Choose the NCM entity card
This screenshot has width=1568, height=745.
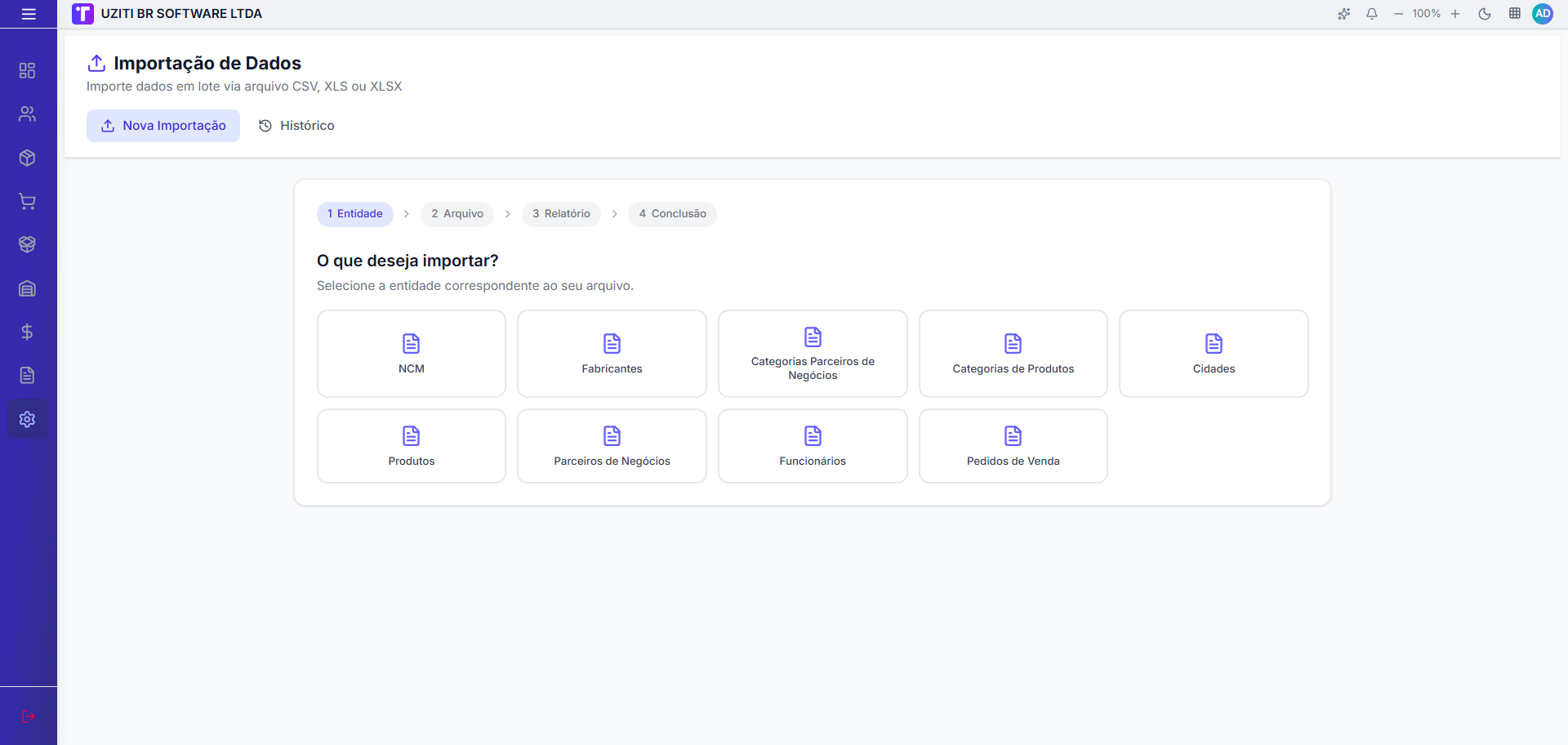(412, 354)
